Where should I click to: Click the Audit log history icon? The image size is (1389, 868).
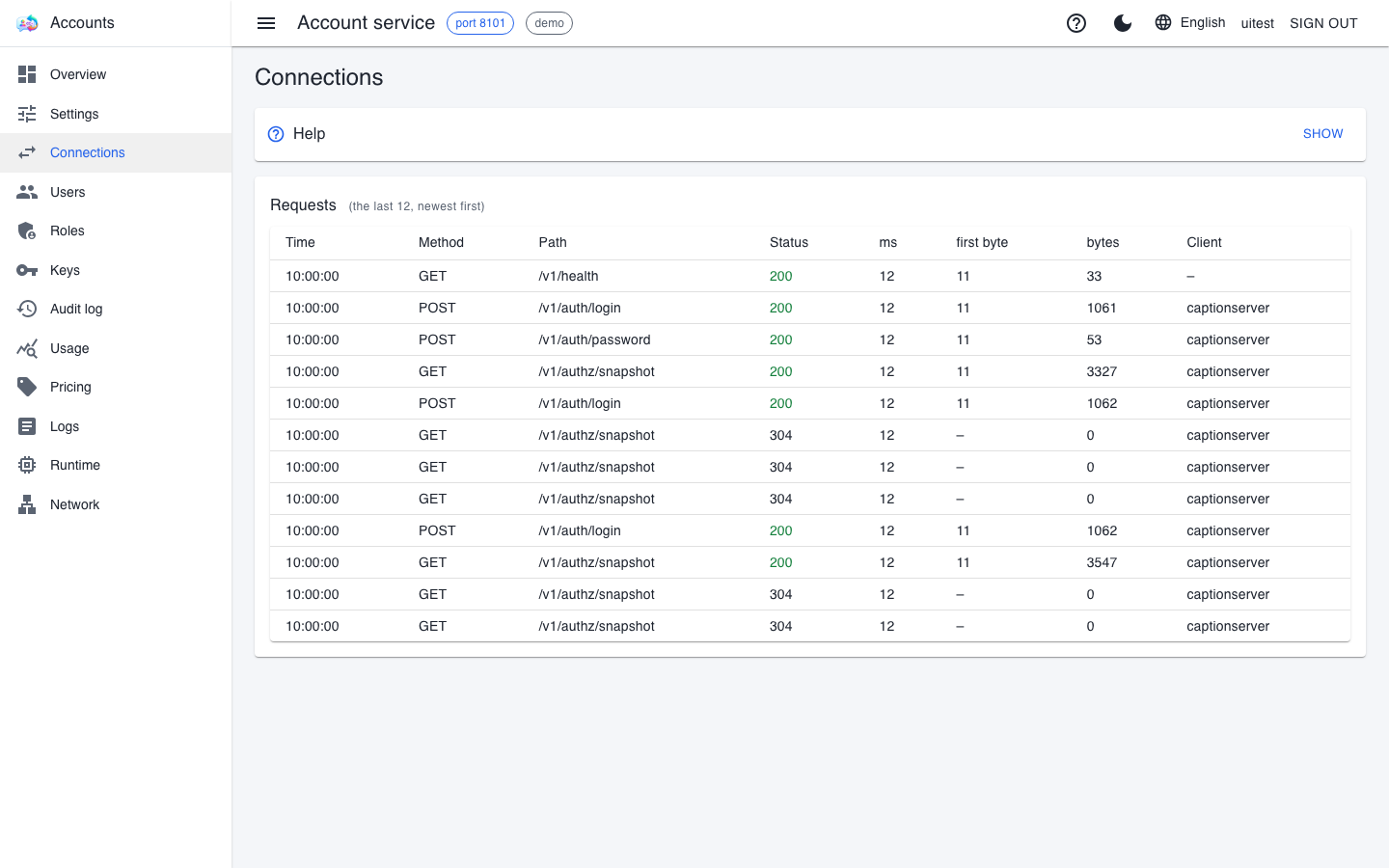pyautogui.click(x=27, y=309)
